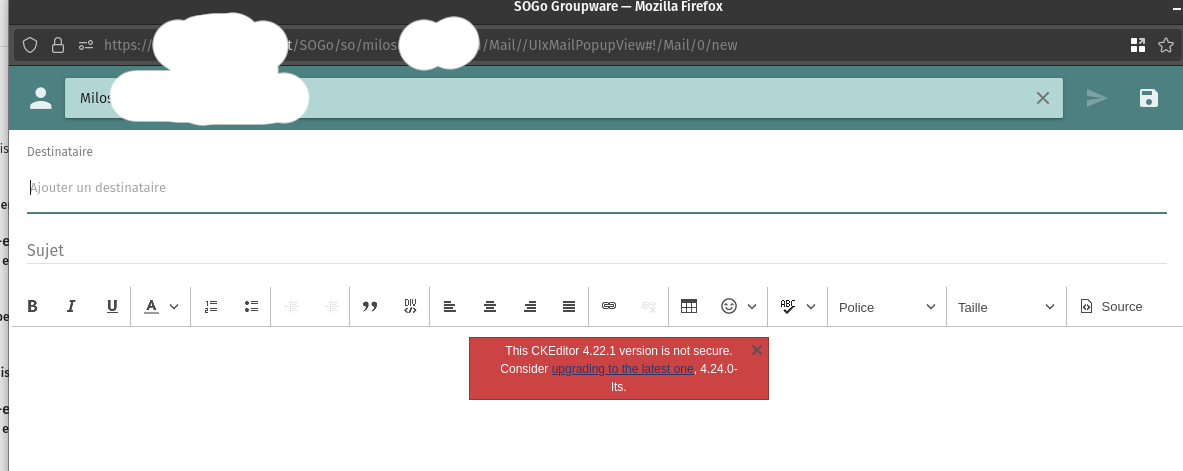This screenshot has height=471, width=1183.
Task: Dismiss the CKEditor security warning
Action: click(x=757, y=350)
